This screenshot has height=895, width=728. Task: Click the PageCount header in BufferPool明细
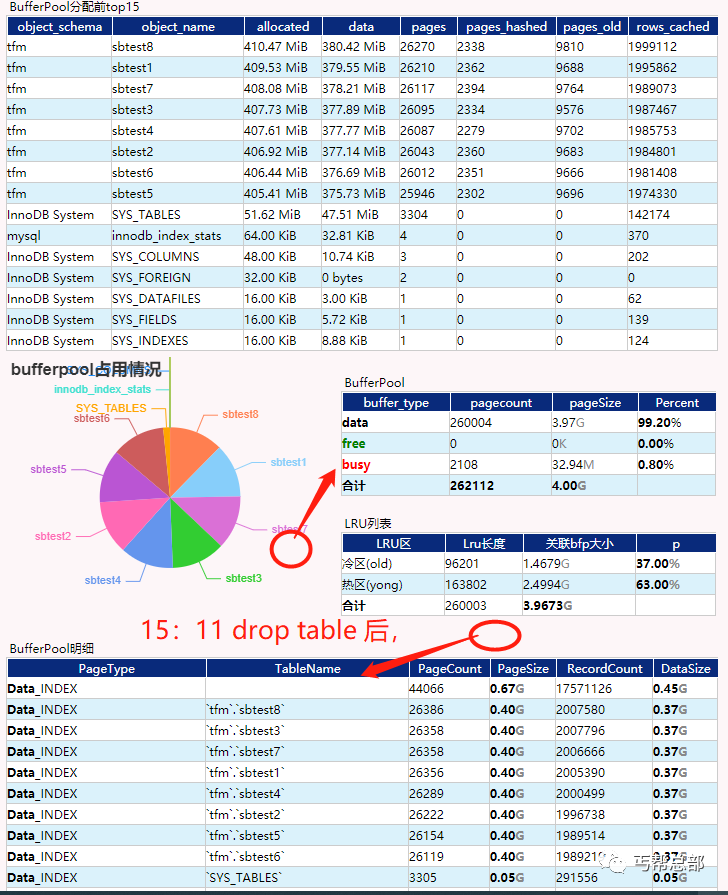[x=449, y=668]
